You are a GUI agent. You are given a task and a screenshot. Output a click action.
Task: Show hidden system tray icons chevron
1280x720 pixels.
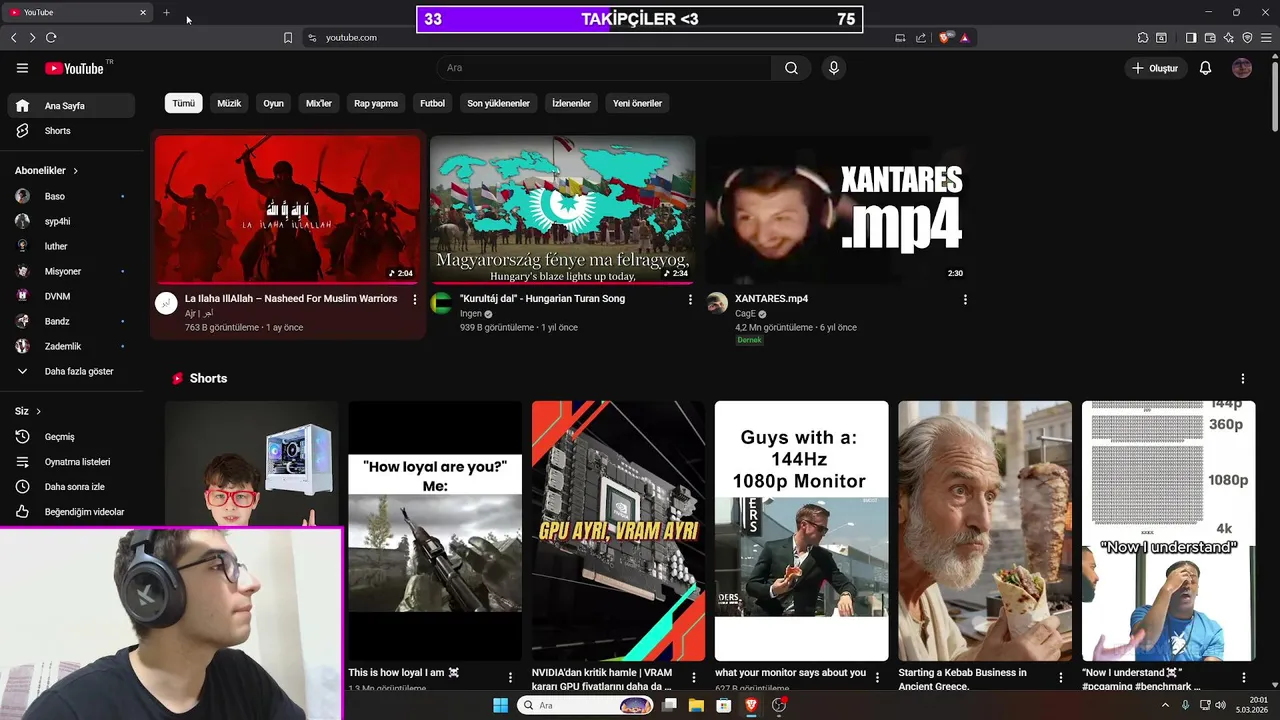1165,706
